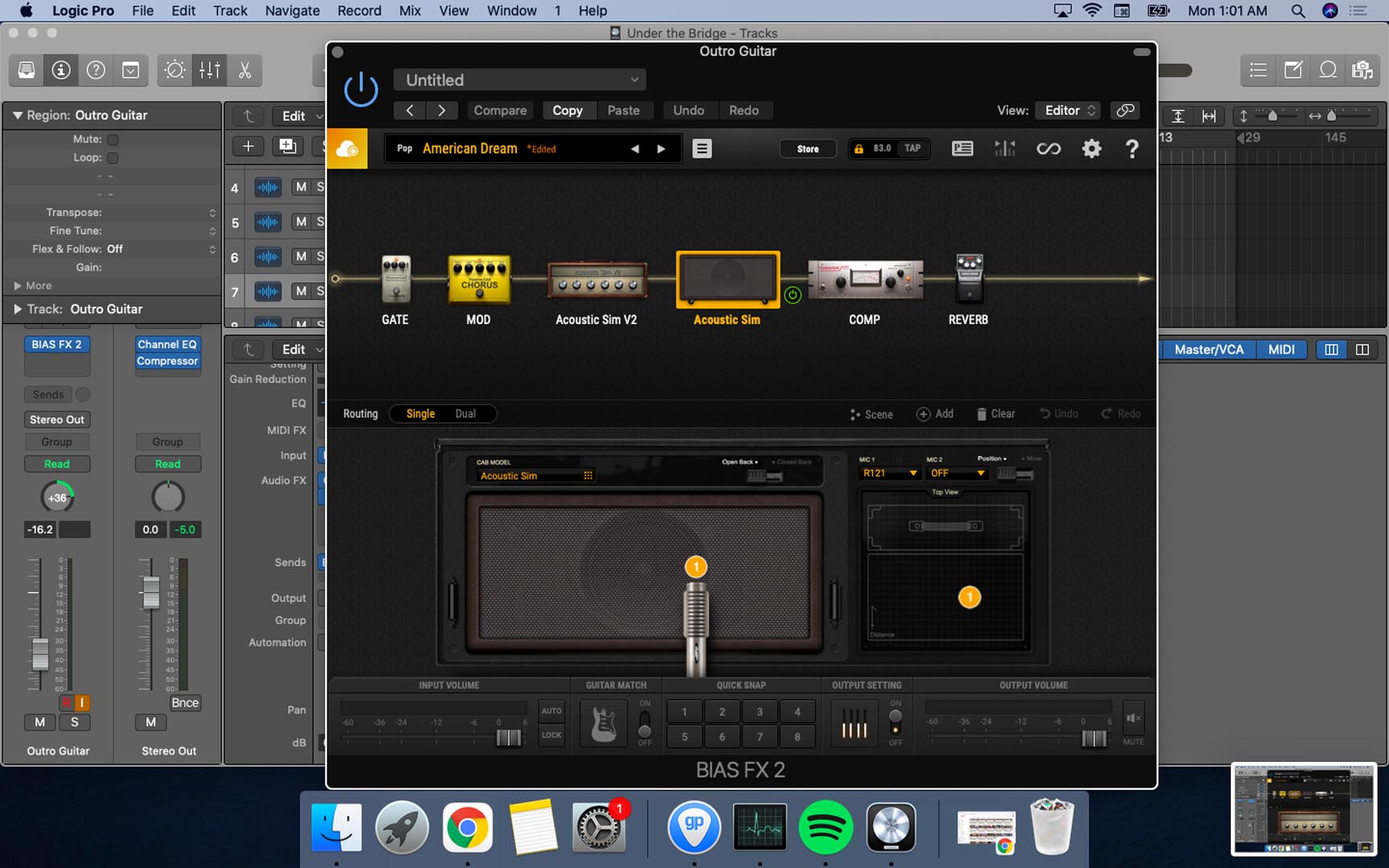Open the Track menu
The image size is (1389, 868).
point(230,10)
